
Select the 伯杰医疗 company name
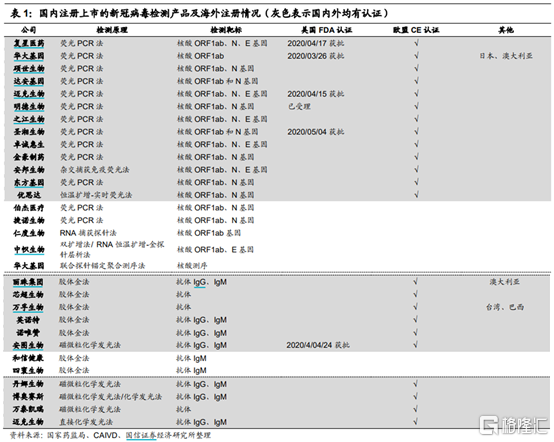pyautogui.click(x=29, y=208)
